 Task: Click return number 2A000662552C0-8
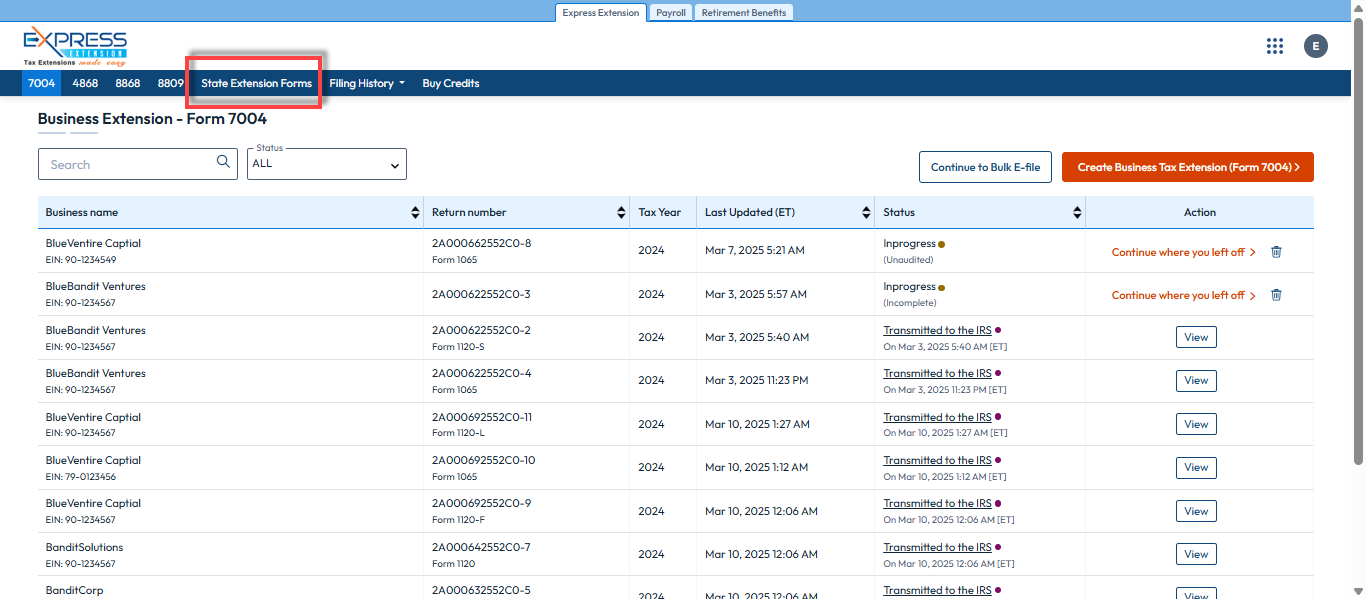(x=481, y=243)
